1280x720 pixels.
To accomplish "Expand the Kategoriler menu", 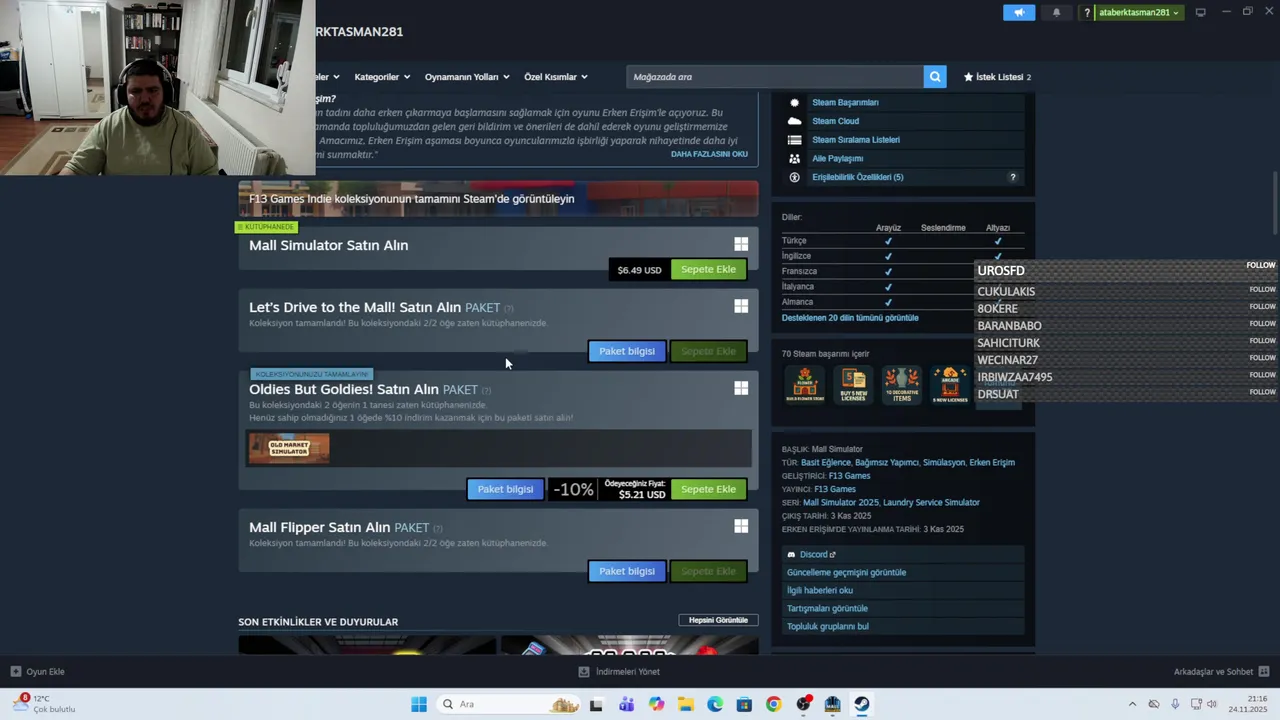I will (382, 77).
